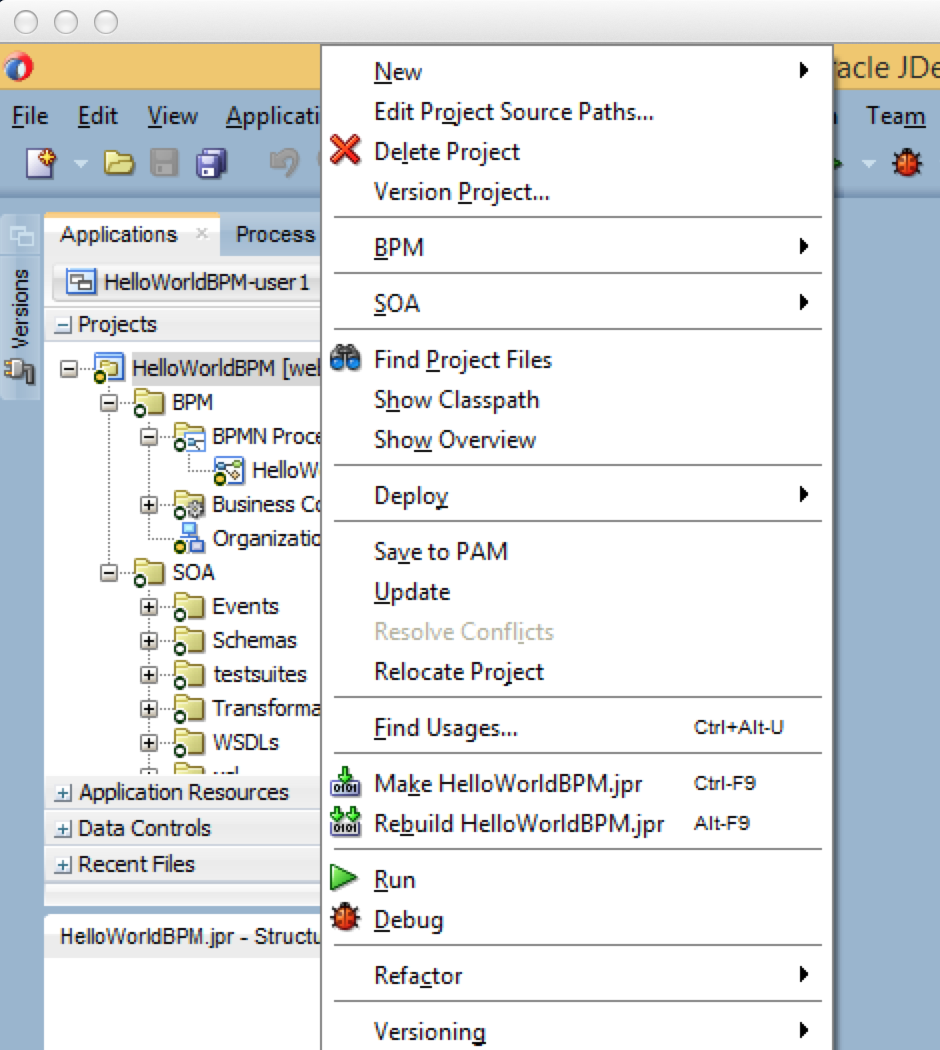Image resolution: width=940 pixels, height=1050 pixels.
Task: Select Version Project menu item
Action: click(x=578, y=192)
